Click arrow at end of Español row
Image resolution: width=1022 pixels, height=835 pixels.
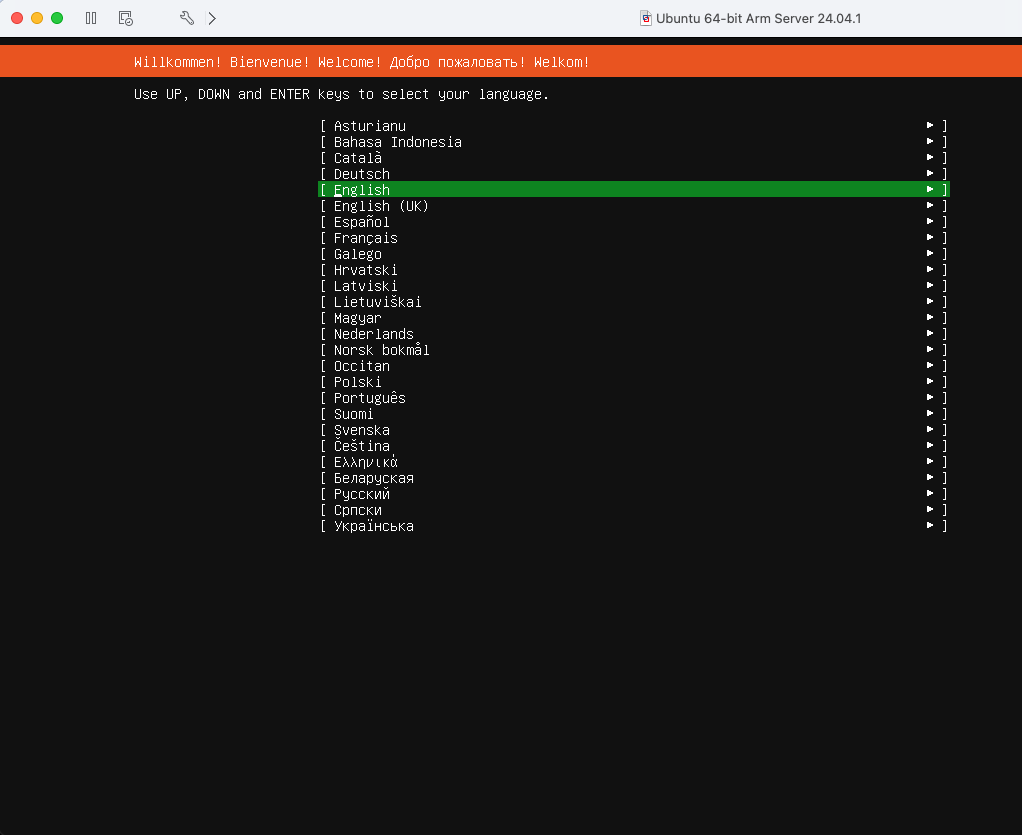930,221
